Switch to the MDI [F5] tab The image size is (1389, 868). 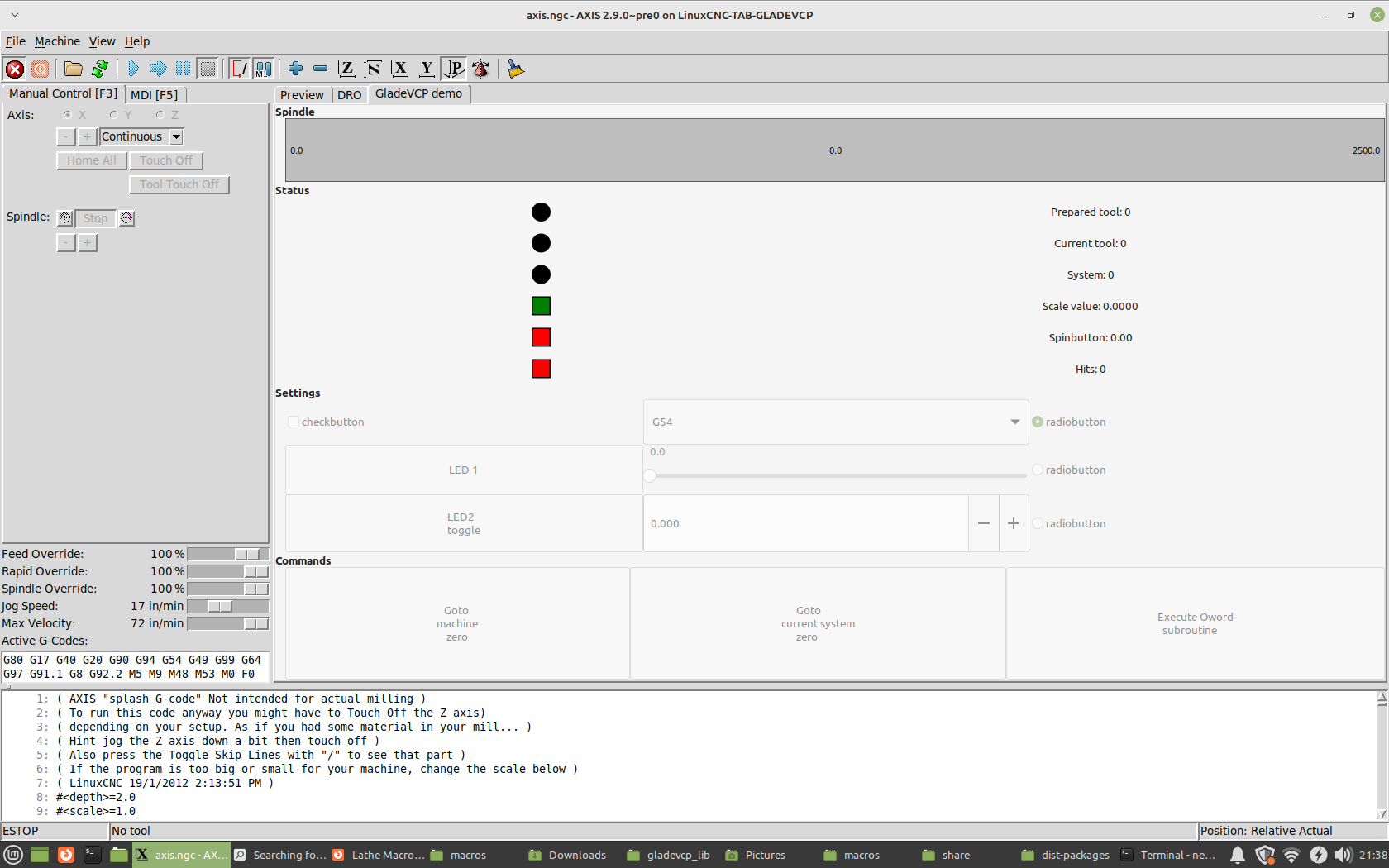click(155, 94)
